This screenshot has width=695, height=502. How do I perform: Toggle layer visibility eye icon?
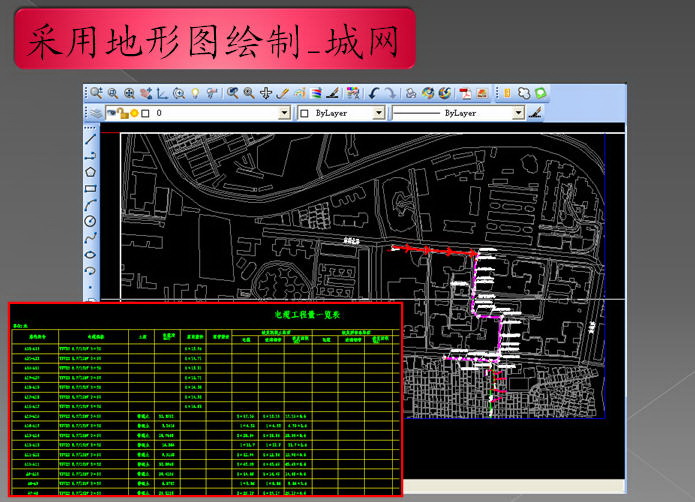112,113
